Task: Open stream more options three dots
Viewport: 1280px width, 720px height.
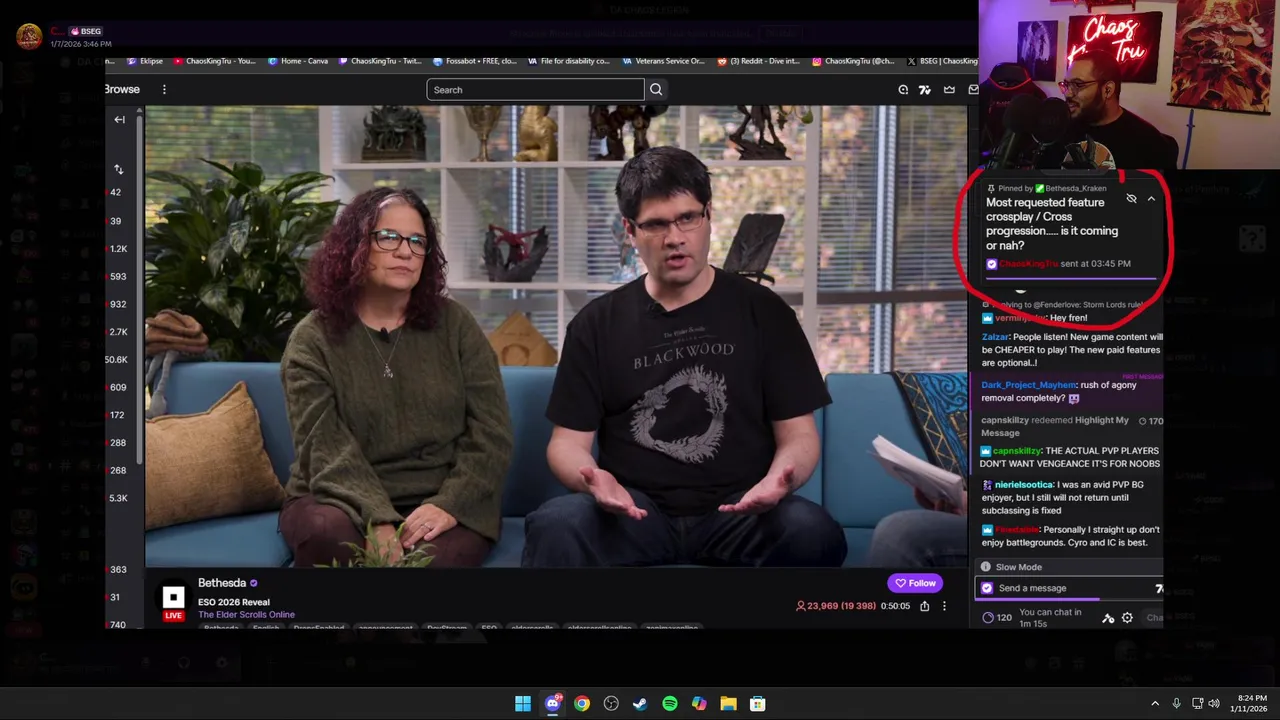Action: pyautogui.click(x=944, y=606)
